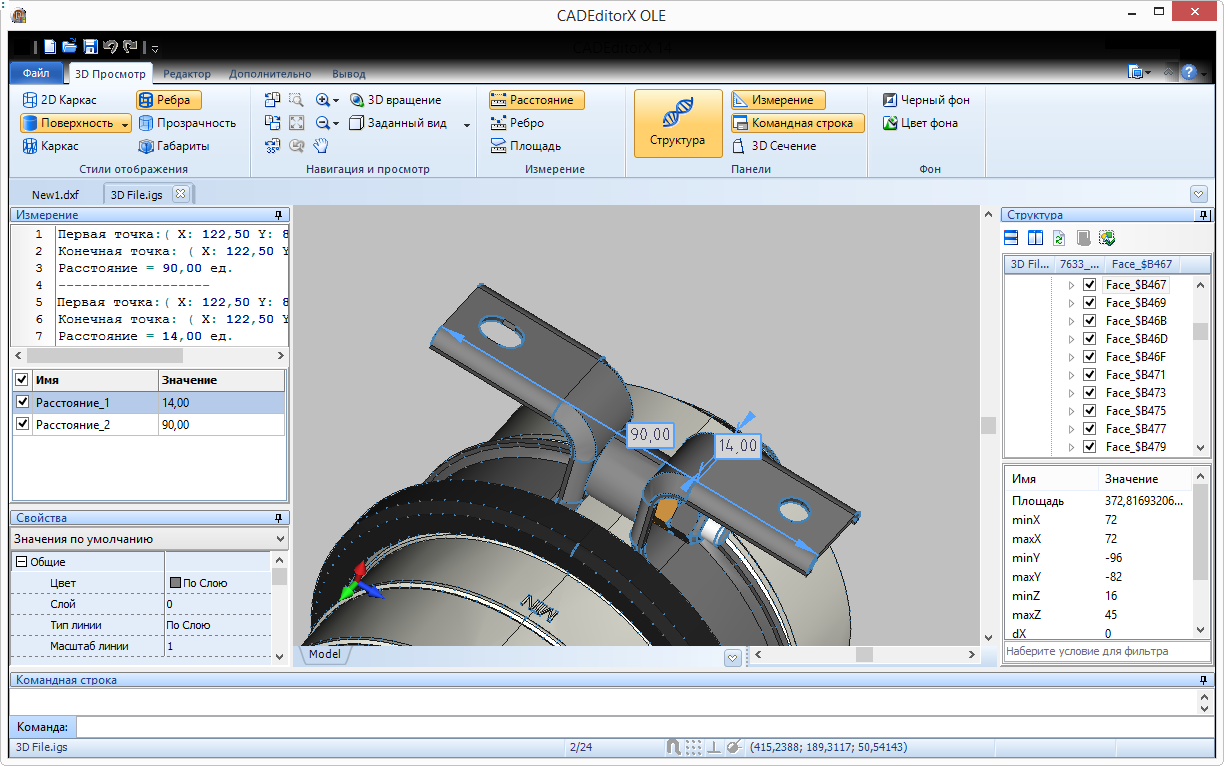1224x766 pixels.
Task: Click the Zoom in magnifier icon
Action: pyautogui.click(x=323, y=100)
